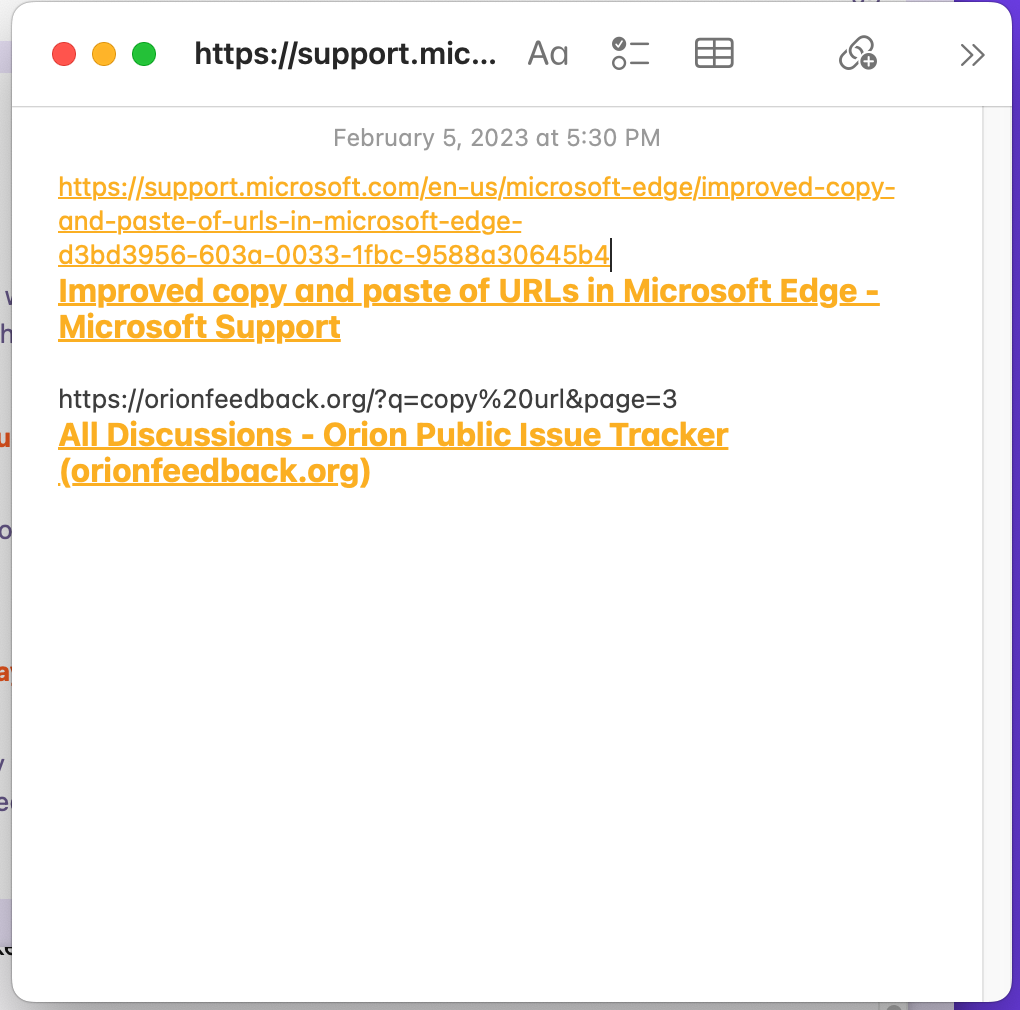
Task: Insert a table using the table icon
Action: pos(714,54)
